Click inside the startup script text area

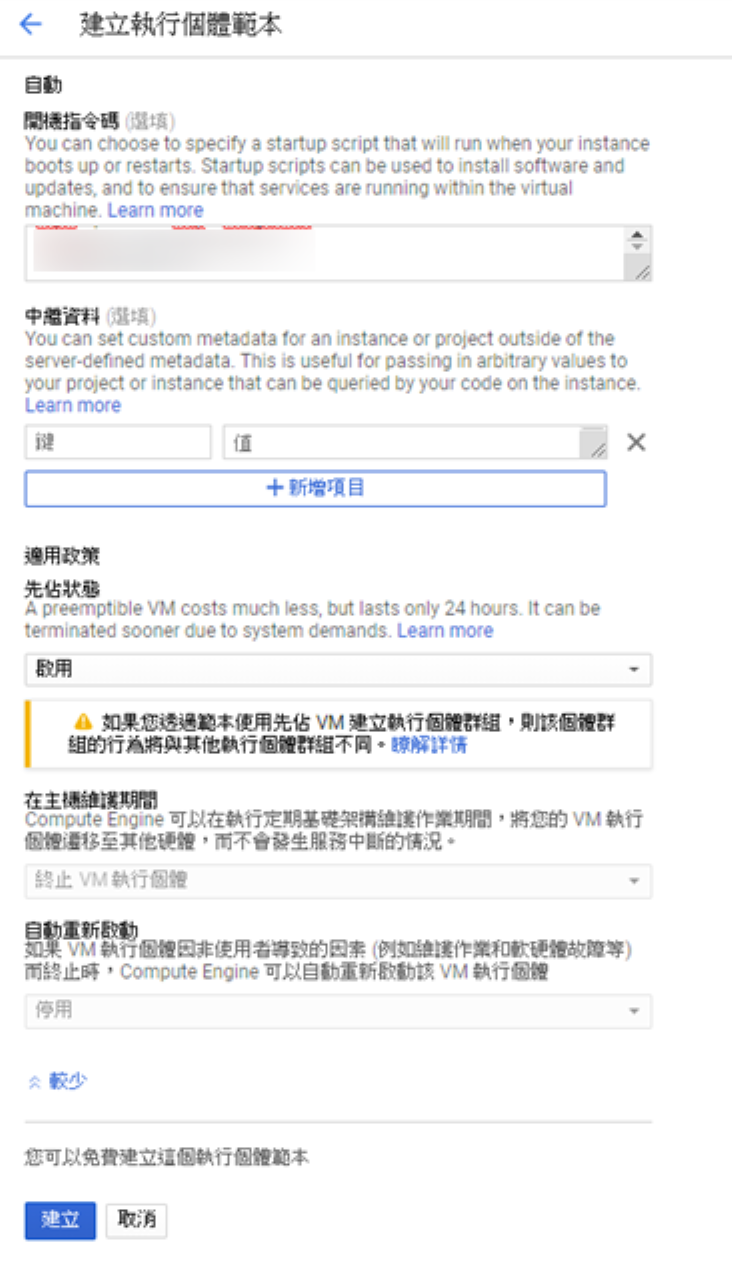325,253
